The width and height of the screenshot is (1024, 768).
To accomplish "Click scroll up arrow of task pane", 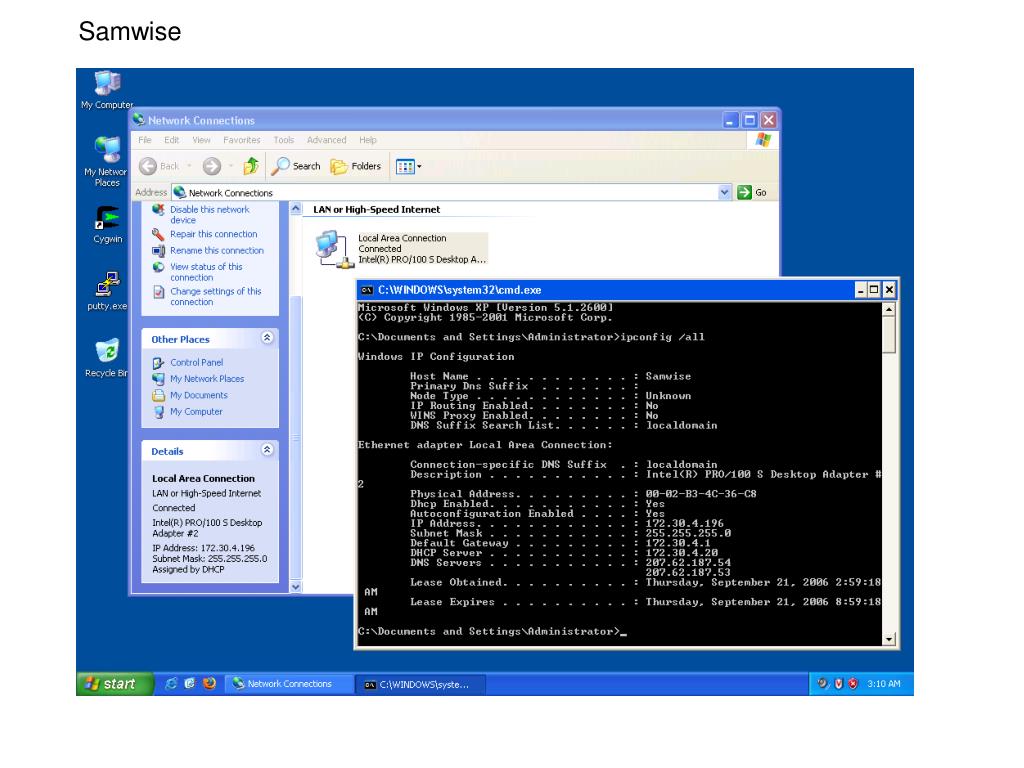I will coord(296,209).
